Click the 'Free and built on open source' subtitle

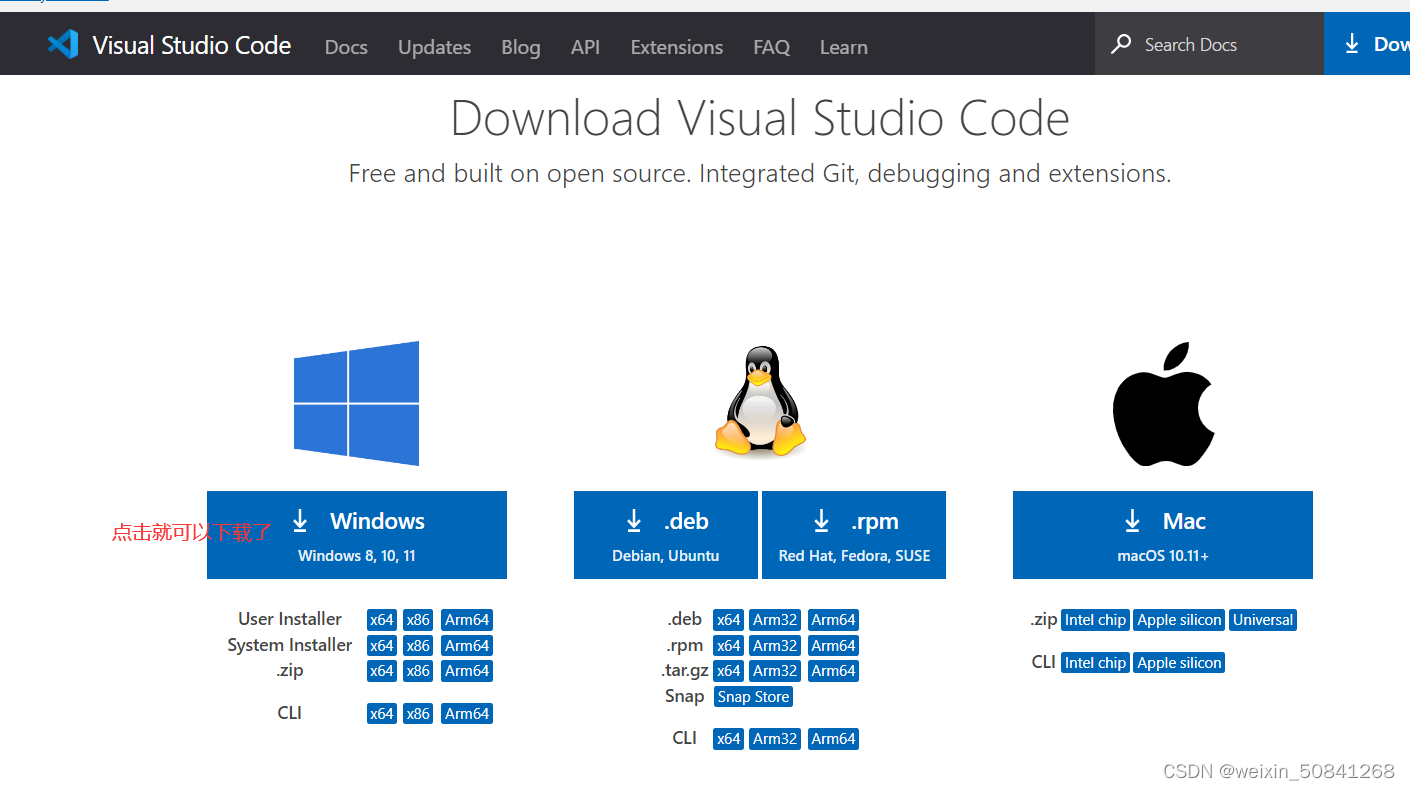click(760, 174)
